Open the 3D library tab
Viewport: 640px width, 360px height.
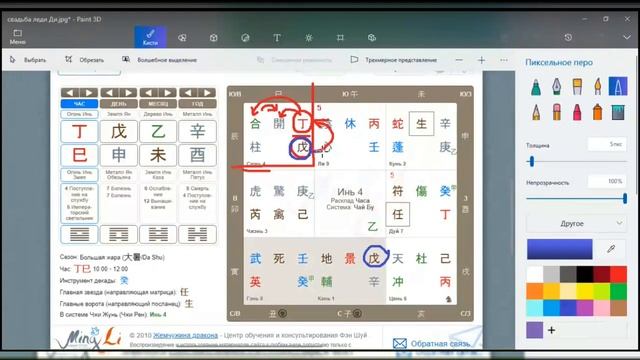click(x=371, y=38)
